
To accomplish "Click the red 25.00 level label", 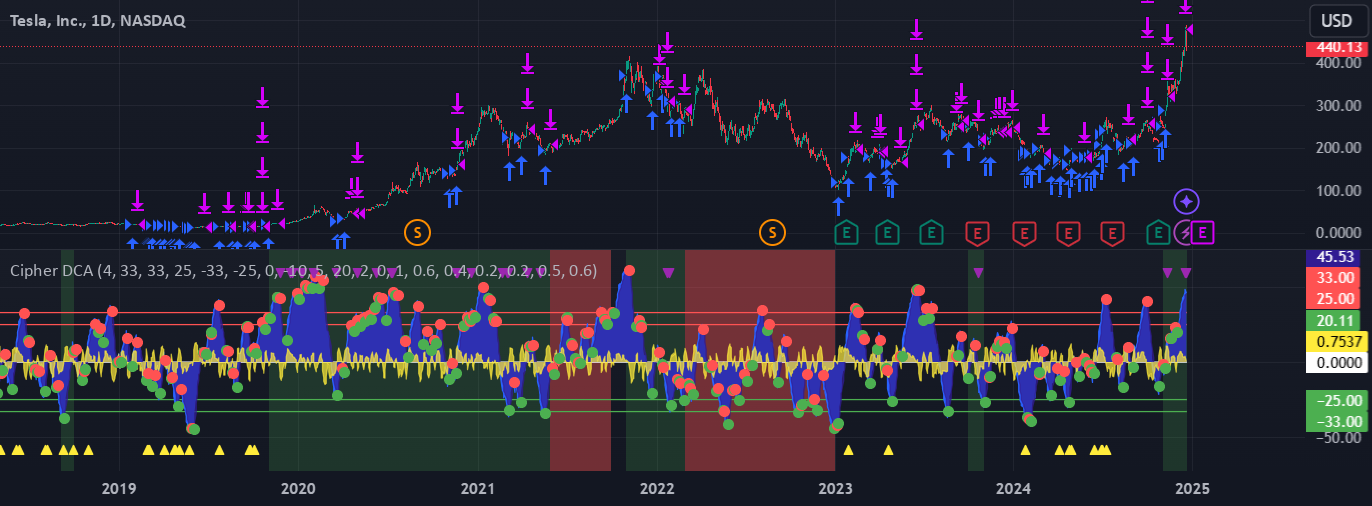I will (1333, 299).
